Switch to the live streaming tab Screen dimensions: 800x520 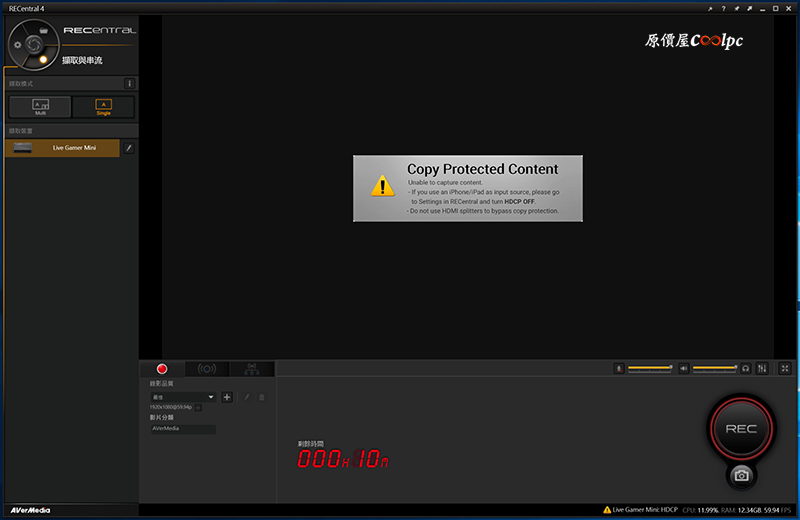[x=207, y=368]
